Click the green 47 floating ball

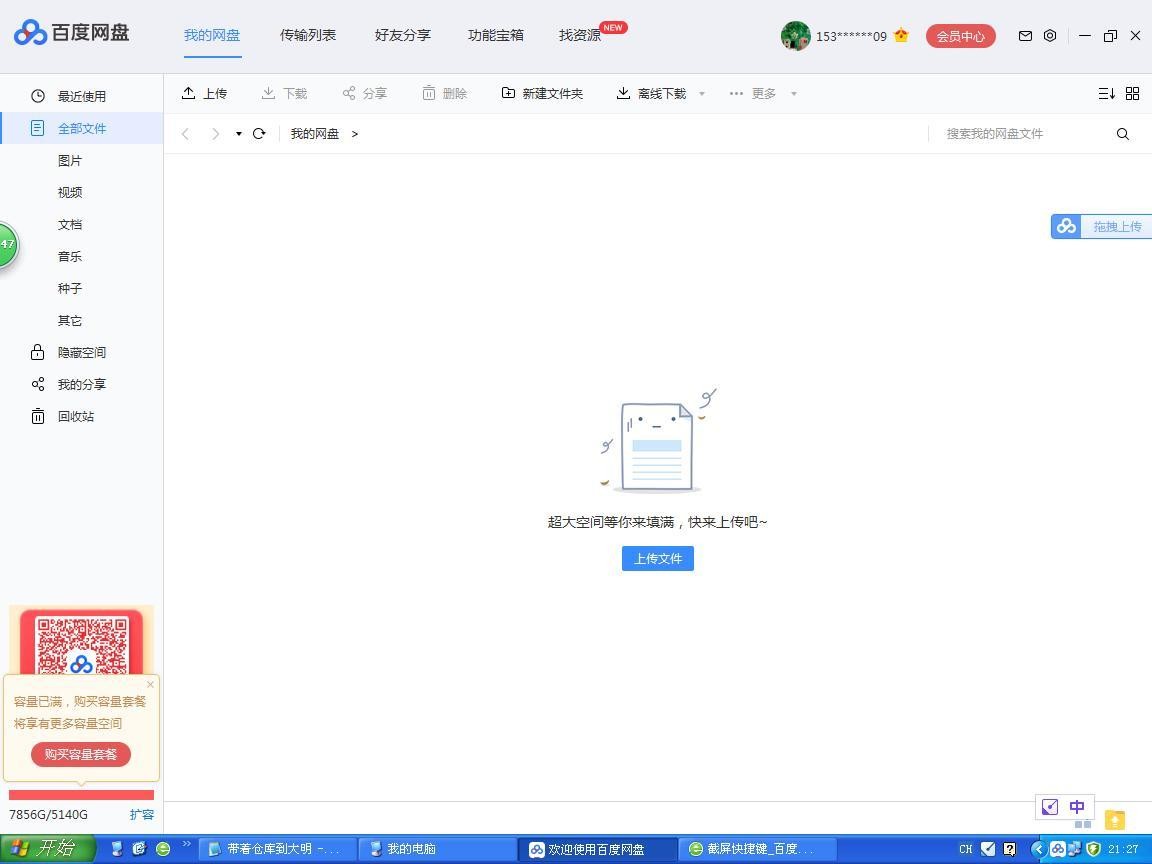(x=7, y=244)
